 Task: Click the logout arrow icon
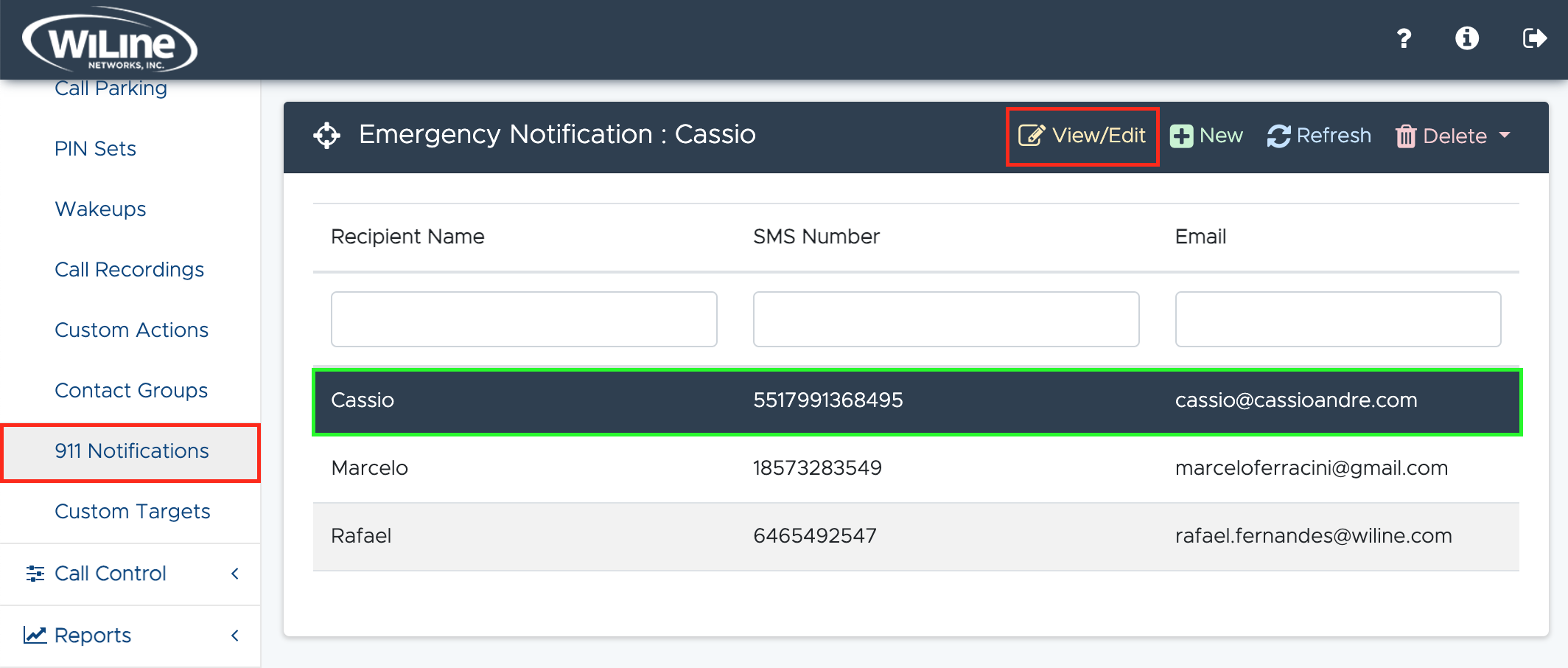[x=1534, y=38]
